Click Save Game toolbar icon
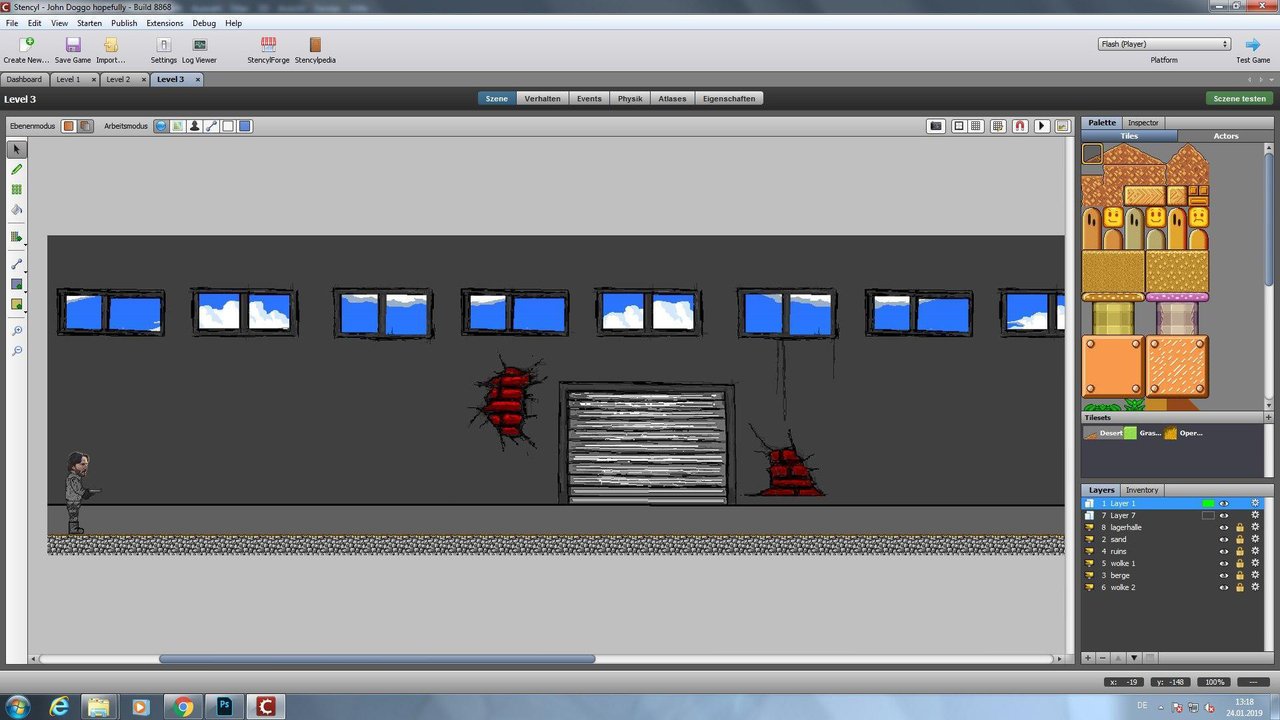Screen dimensions: 1280x720 point(73,50)
